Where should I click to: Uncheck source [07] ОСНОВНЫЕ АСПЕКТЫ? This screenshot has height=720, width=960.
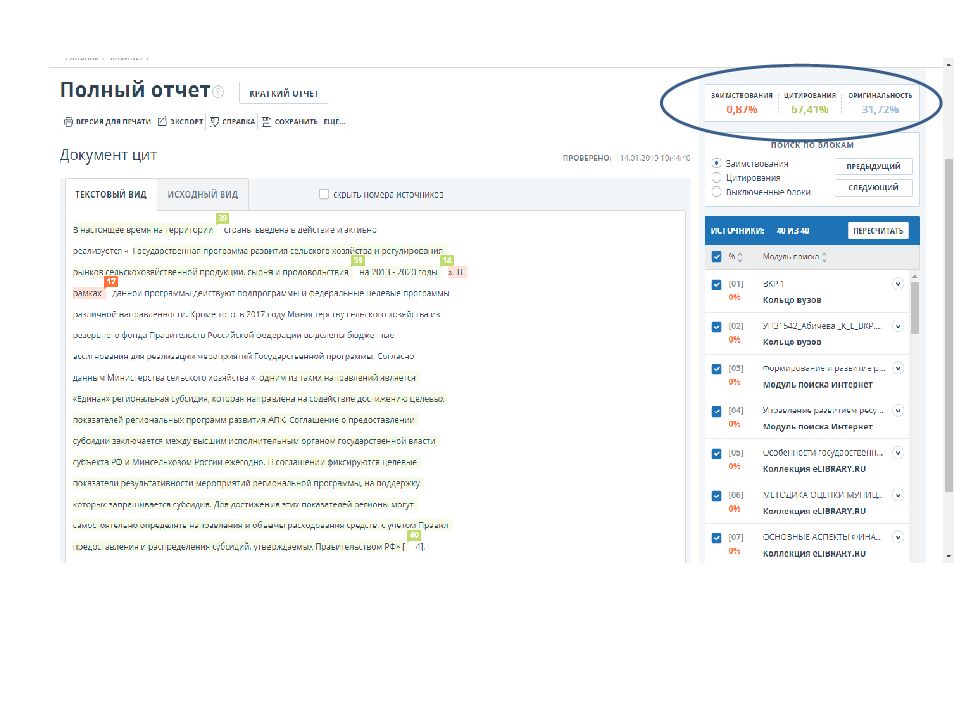click(716, 538)
